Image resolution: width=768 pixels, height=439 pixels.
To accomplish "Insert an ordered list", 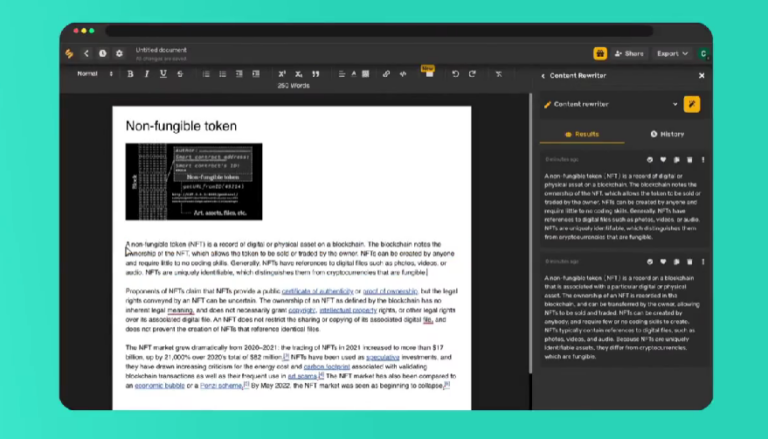I will click(x=206, y=74).
